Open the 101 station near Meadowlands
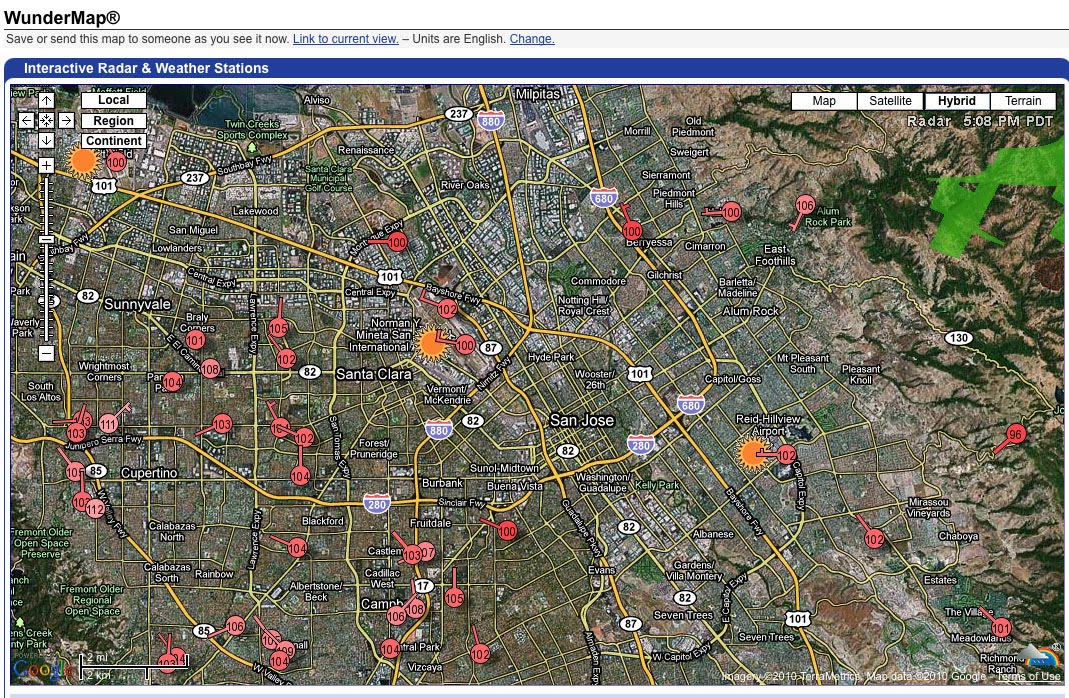This screenshot has width=1069, height=698. [1001, 627]
